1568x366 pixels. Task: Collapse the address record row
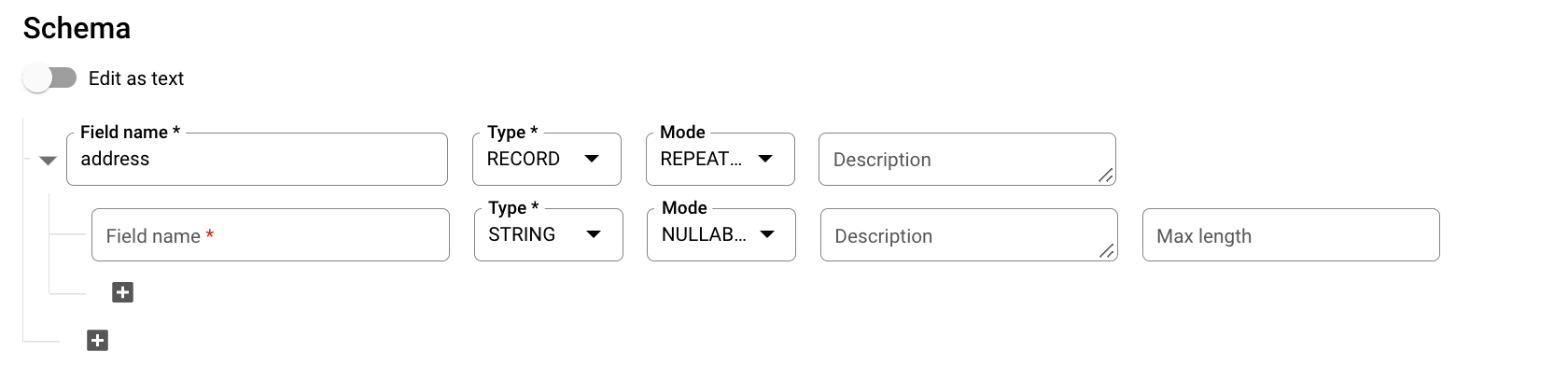pyautogui.click(x=49, y=161)
